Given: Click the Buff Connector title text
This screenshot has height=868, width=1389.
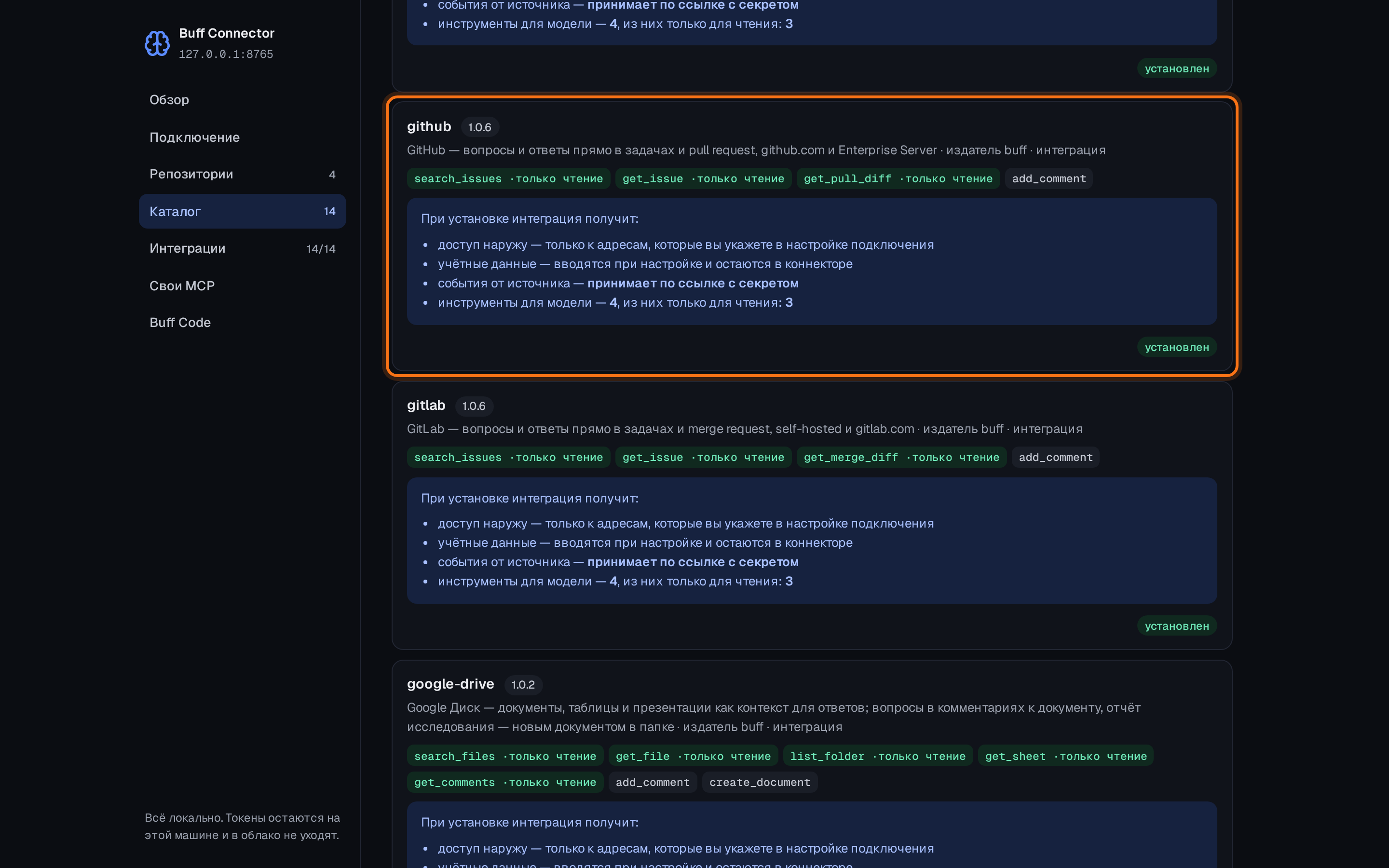Looking at the screenshot, I should (226, 33).
